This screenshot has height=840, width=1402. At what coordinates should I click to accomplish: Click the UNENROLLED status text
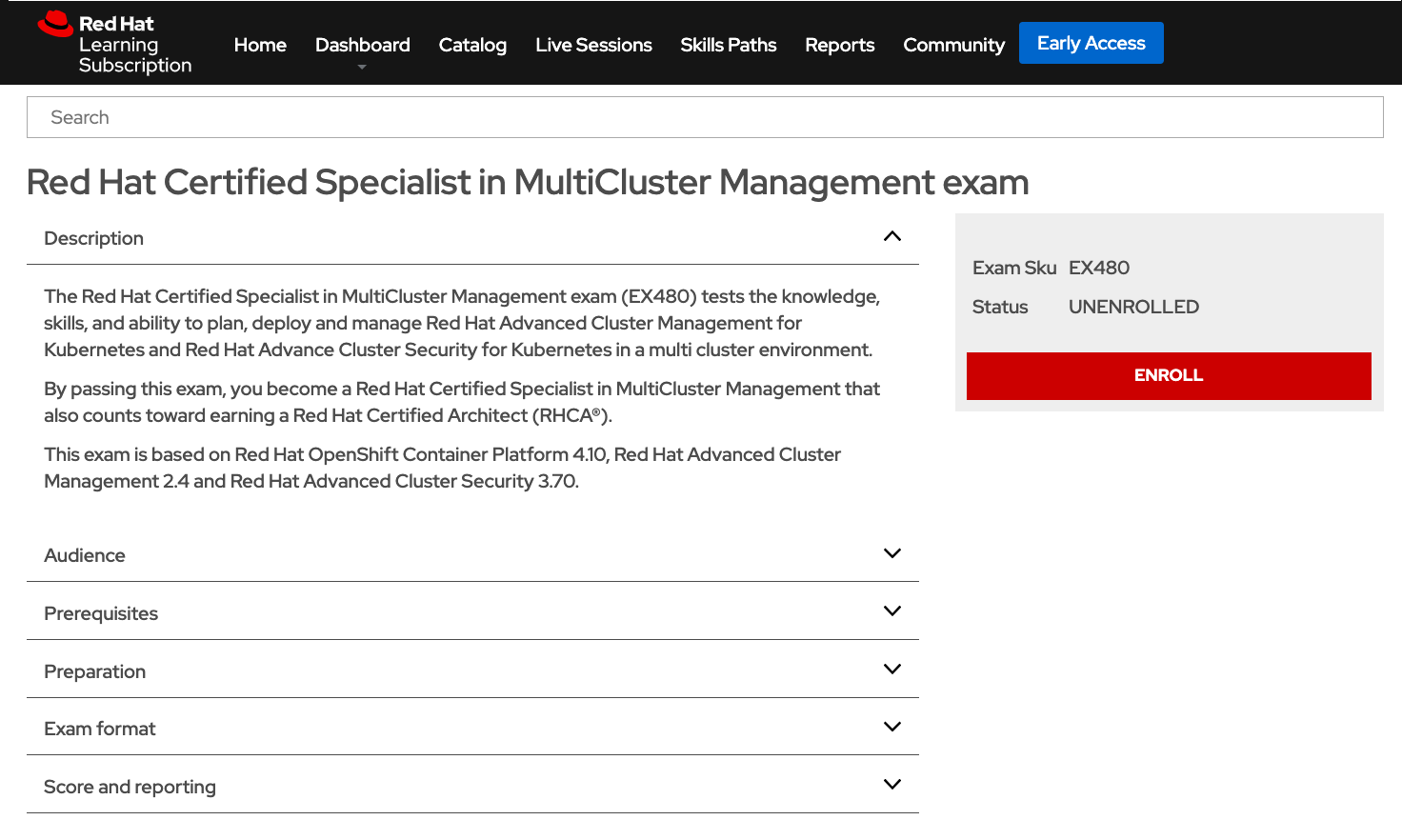point(1133,307)
